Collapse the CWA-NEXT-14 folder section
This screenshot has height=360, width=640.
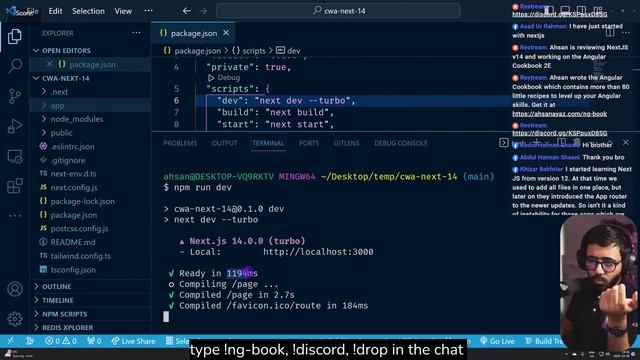91,78
